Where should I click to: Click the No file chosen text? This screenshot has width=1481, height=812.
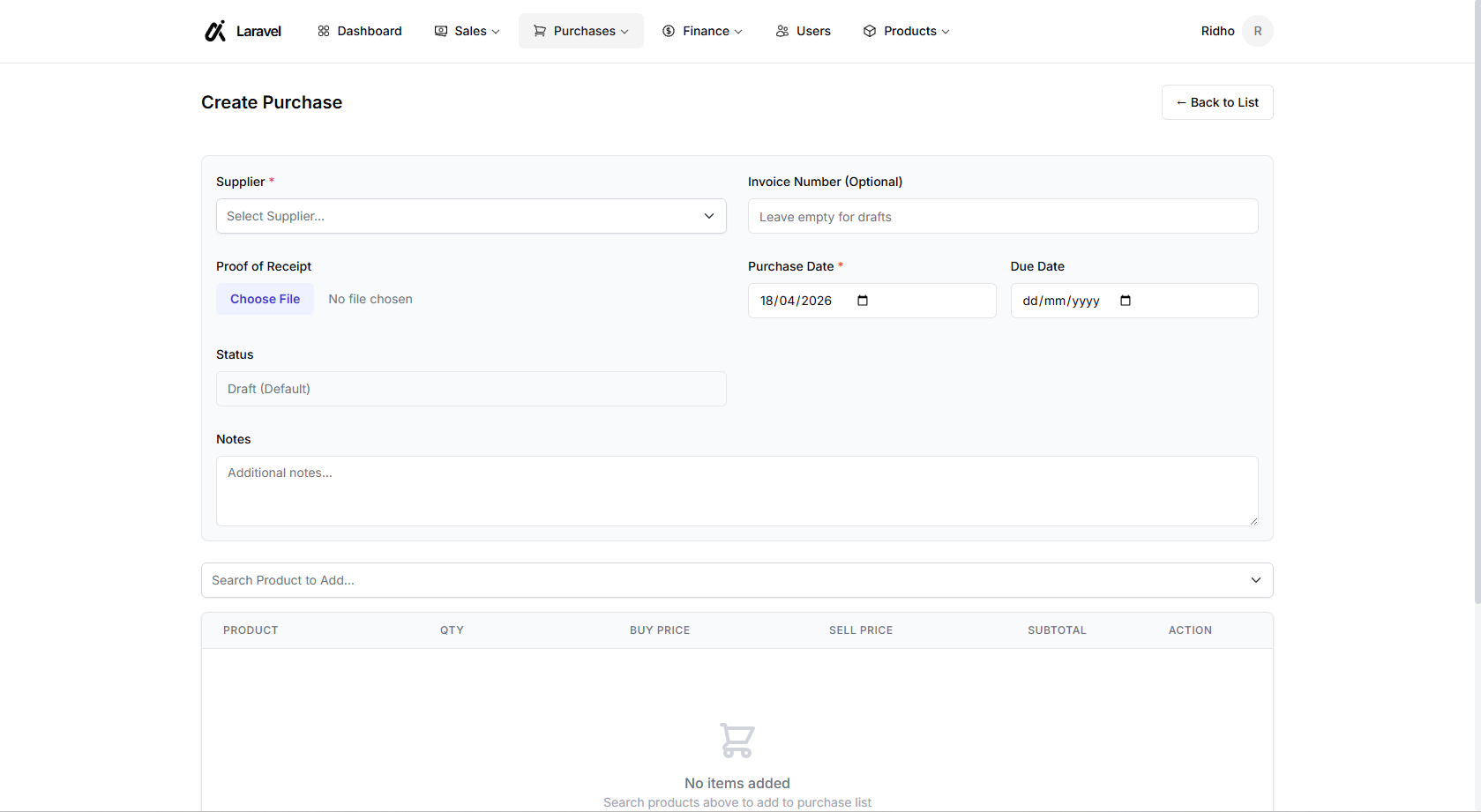click(370, 299)
